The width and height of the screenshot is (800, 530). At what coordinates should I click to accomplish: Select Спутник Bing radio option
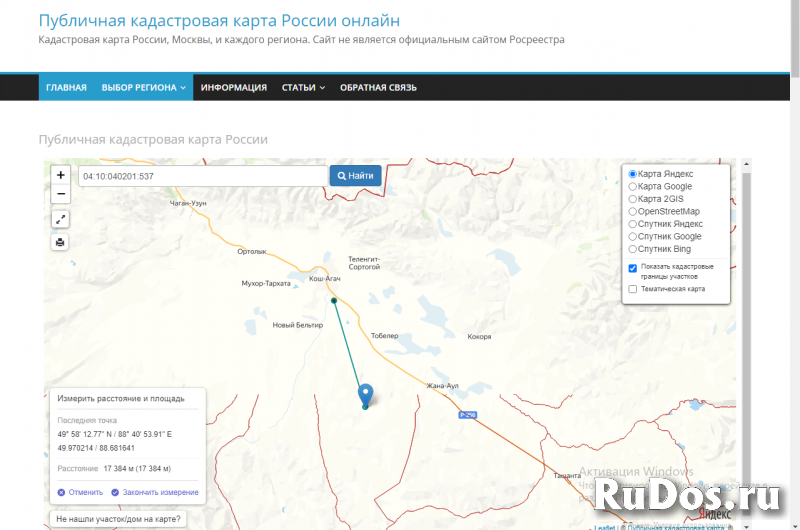[x=633, y=249]
